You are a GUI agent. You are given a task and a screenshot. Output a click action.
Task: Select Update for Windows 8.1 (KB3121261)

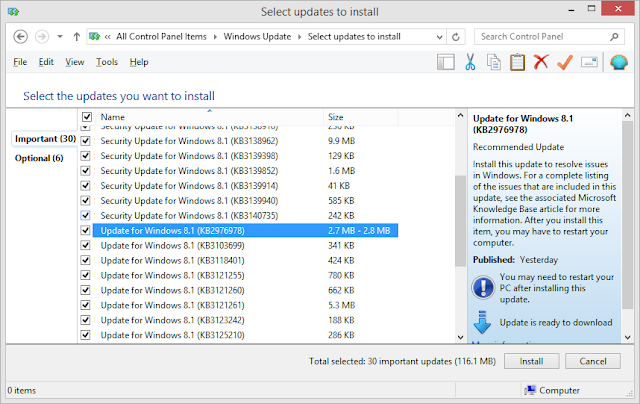pos(172,305)
